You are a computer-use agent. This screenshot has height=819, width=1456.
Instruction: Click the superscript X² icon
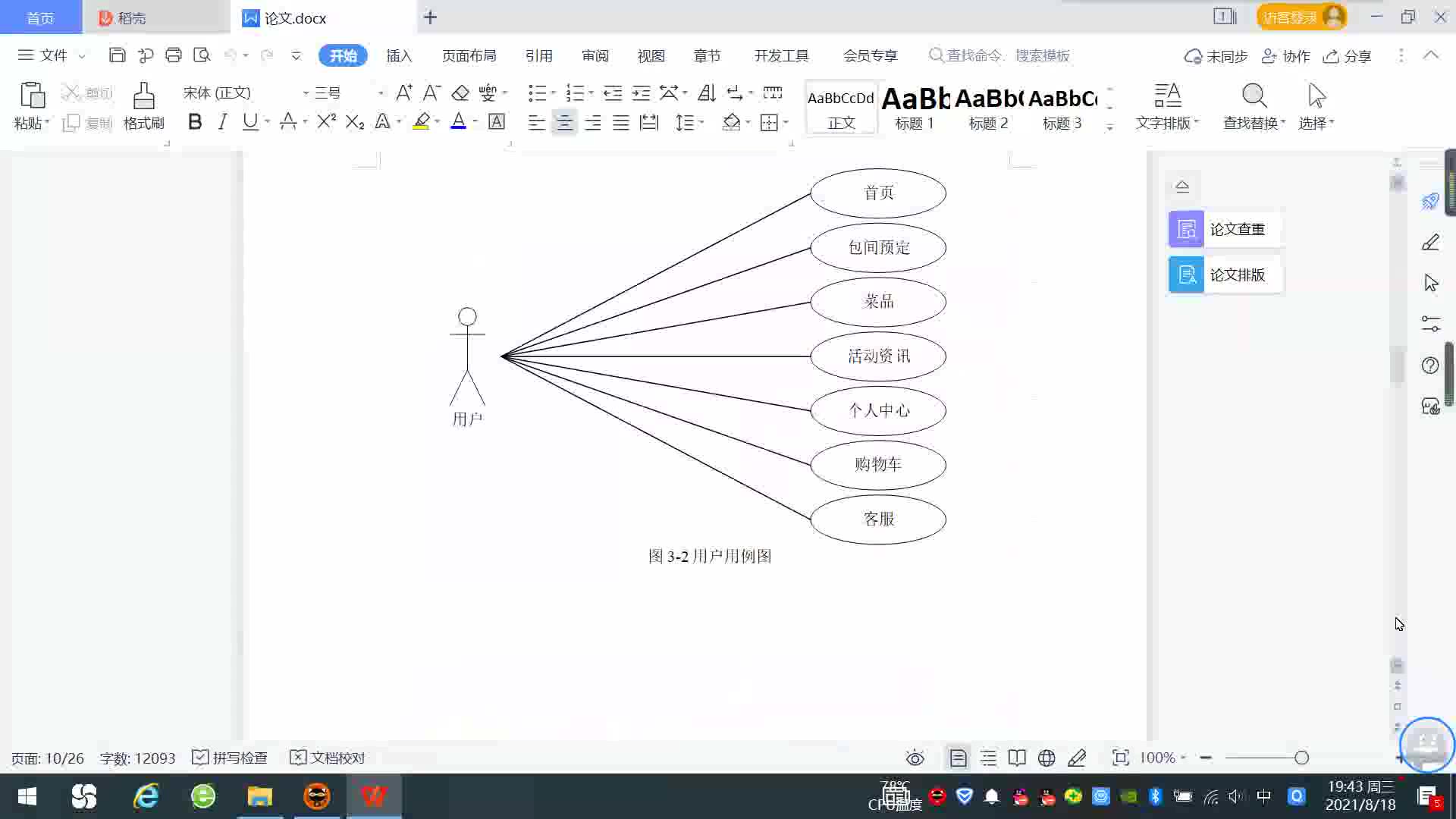coord(326,122)
